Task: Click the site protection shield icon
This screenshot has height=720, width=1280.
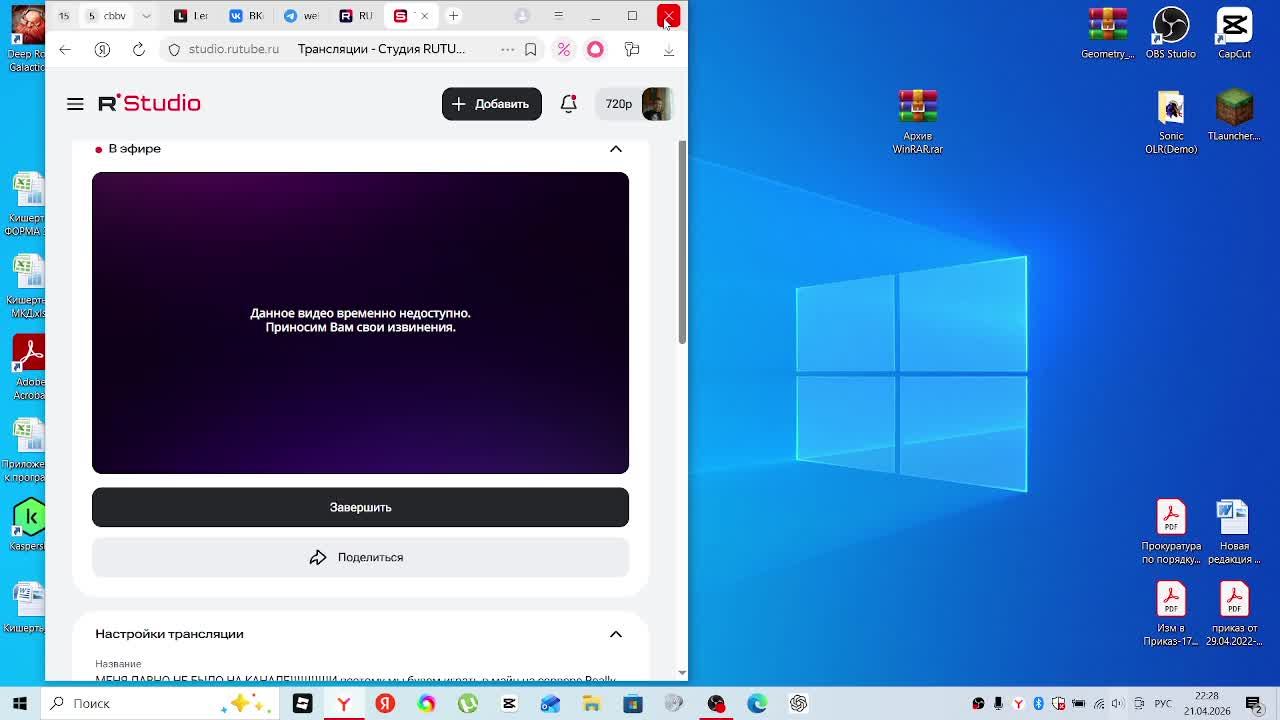Action: (174, 49)
